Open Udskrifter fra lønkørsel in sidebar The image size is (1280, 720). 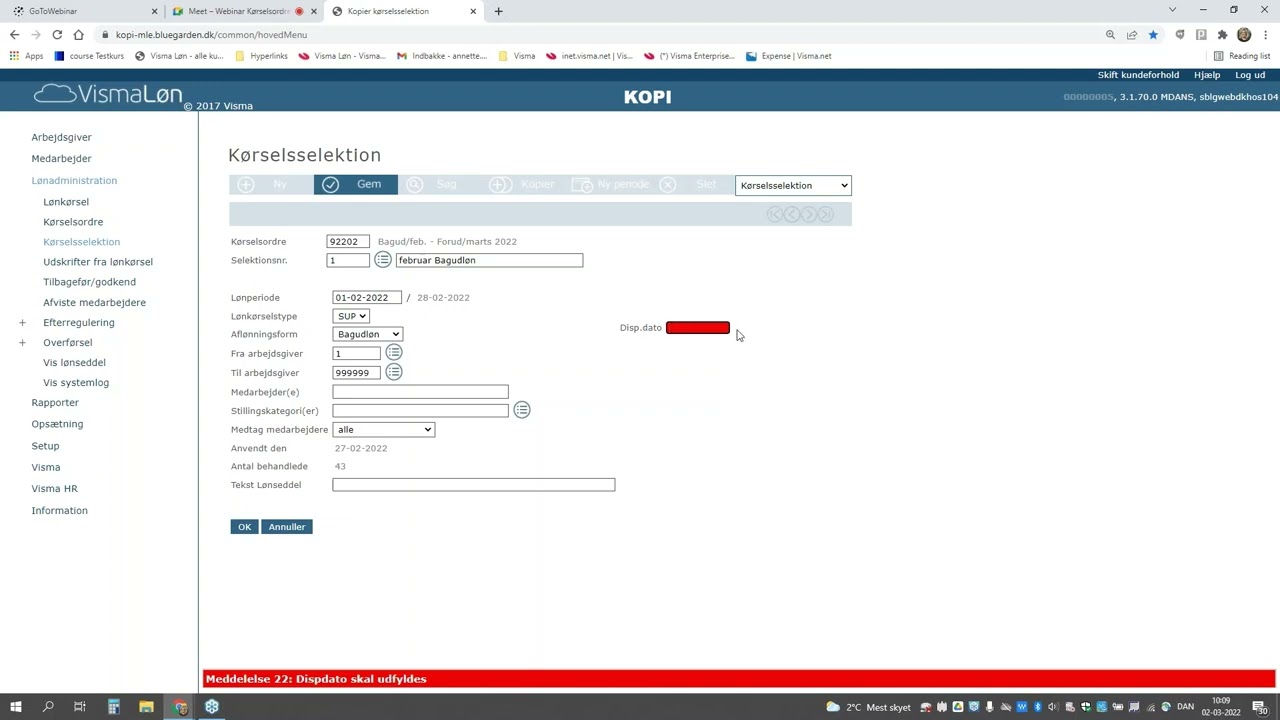98,262
